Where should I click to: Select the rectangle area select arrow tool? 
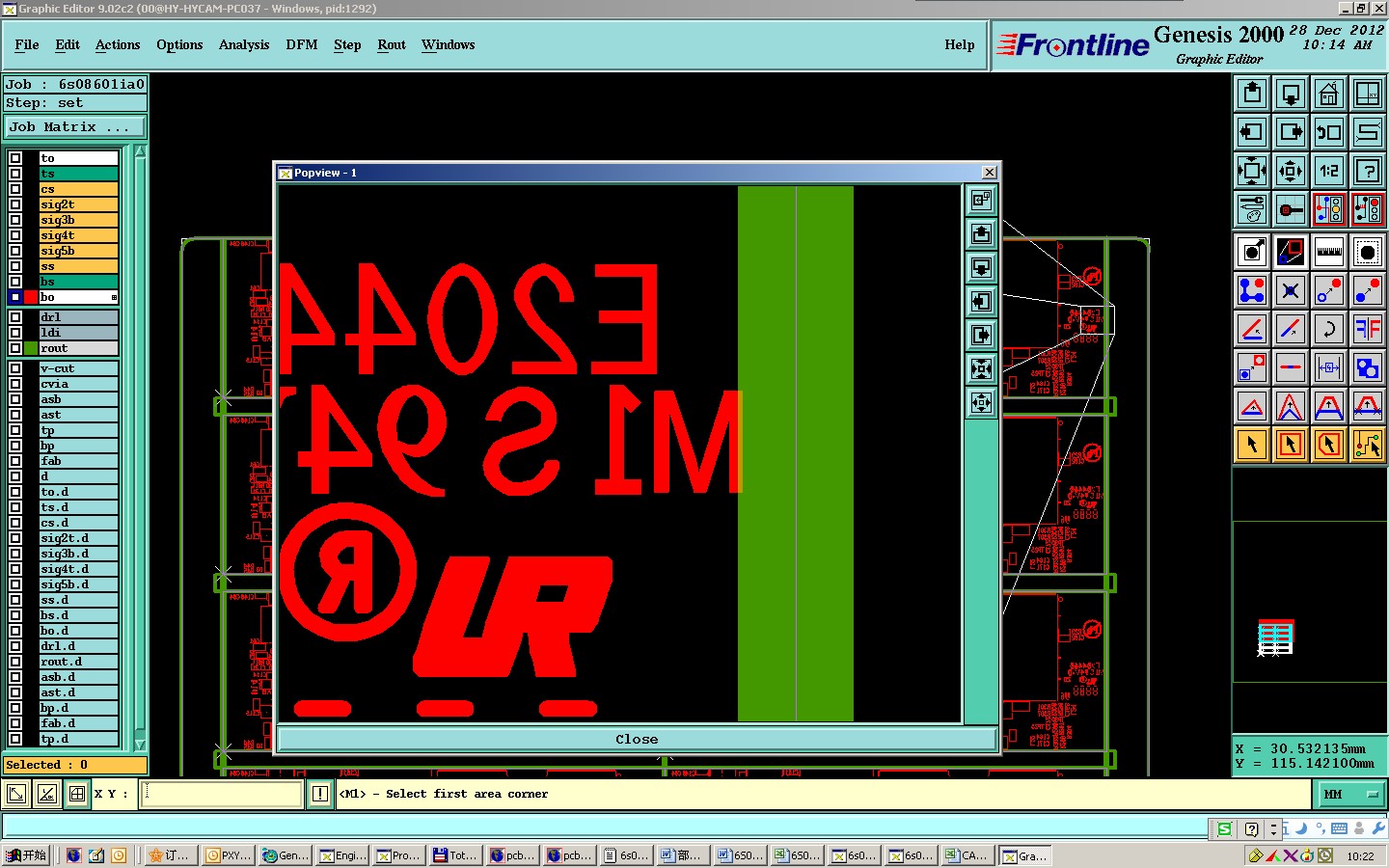tap(1291, 445)
